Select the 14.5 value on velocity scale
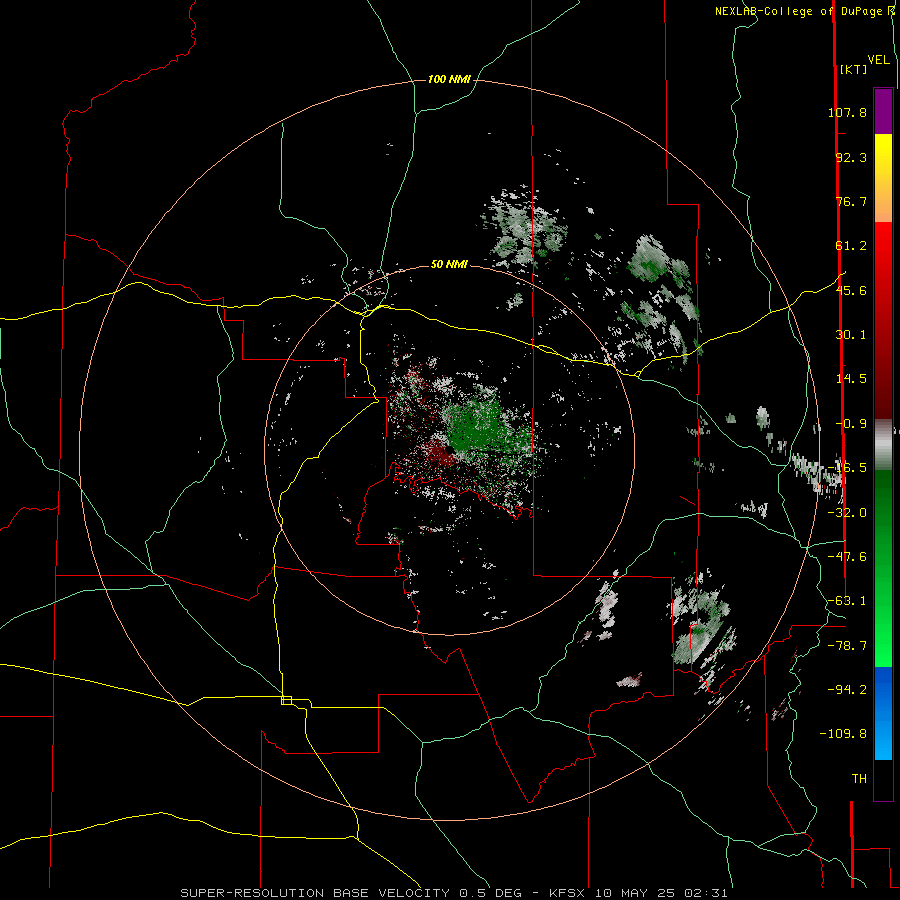 pyautogui.click(x=851, y=379)
